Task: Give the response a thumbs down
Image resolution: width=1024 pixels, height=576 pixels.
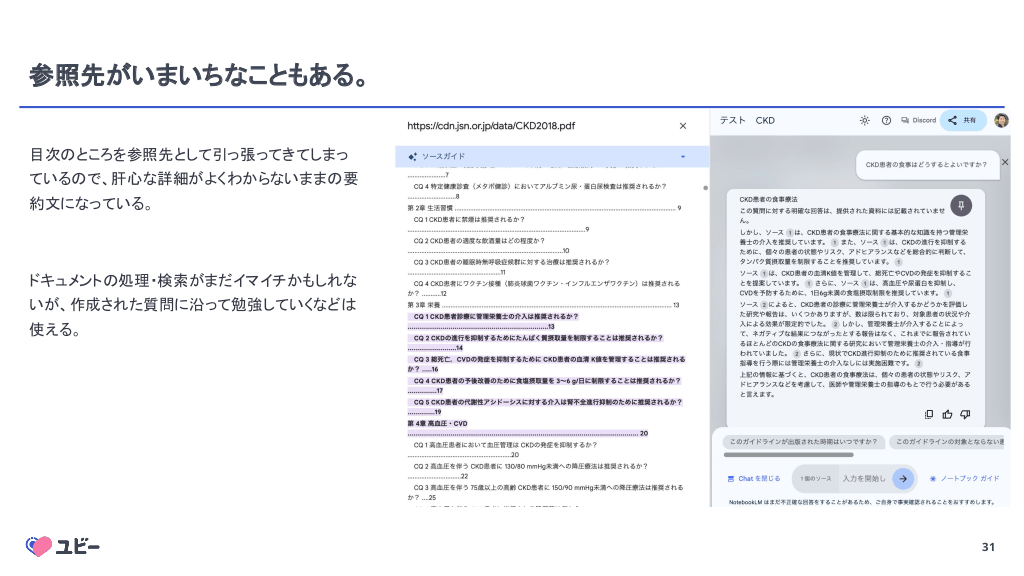Action: pos(964,413)
